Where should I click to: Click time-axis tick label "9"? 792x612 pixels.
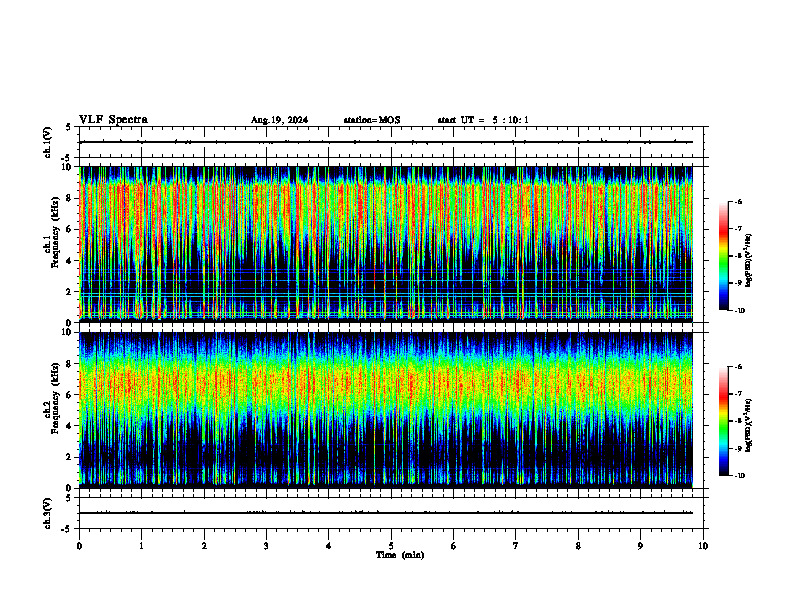coord(640,546)
